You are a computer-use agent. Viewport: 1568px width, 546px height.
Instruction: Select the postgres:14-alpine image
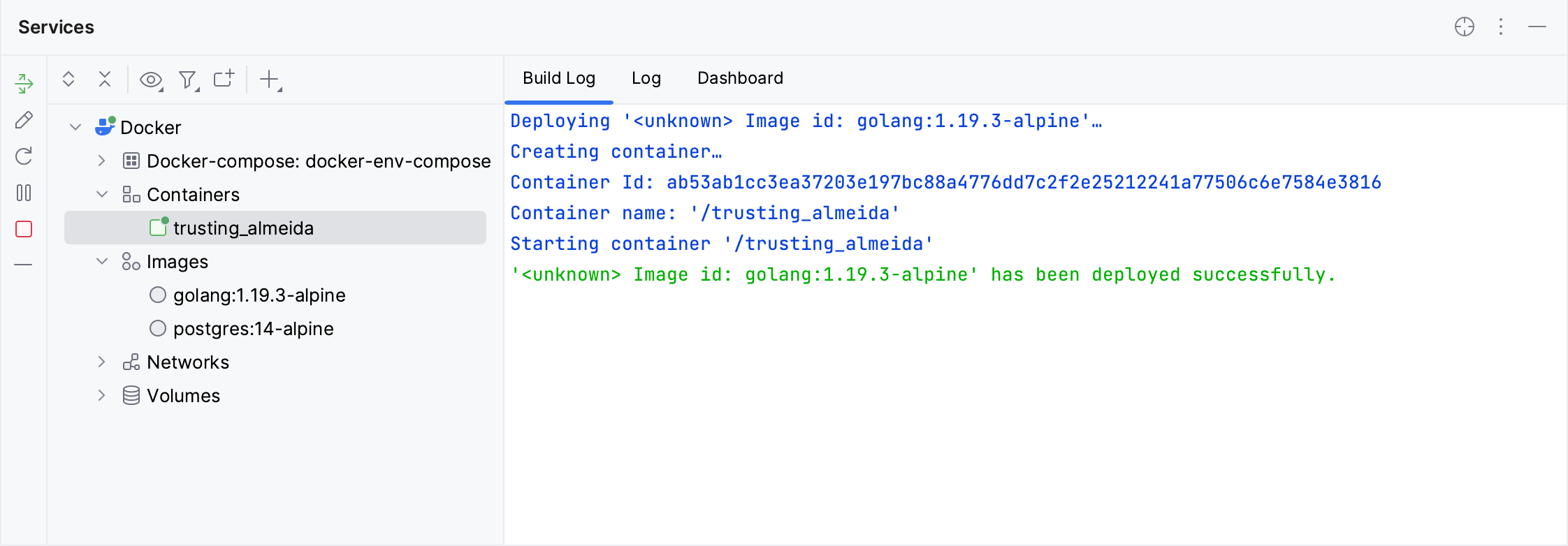pyautogui.click(x=253, y=329)
